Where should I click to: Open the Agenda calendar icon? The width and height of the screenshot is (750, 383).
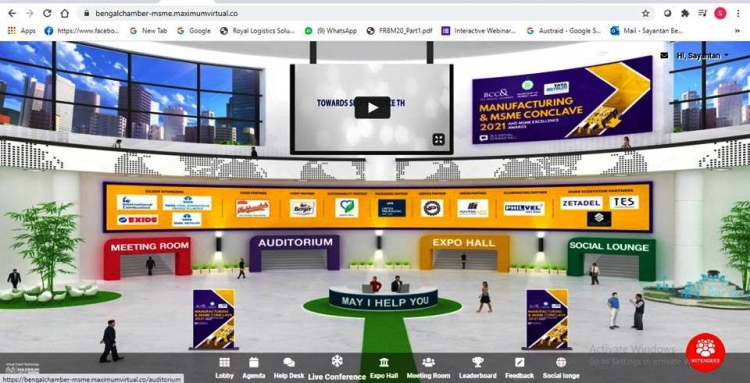click(x=254, y=362)
